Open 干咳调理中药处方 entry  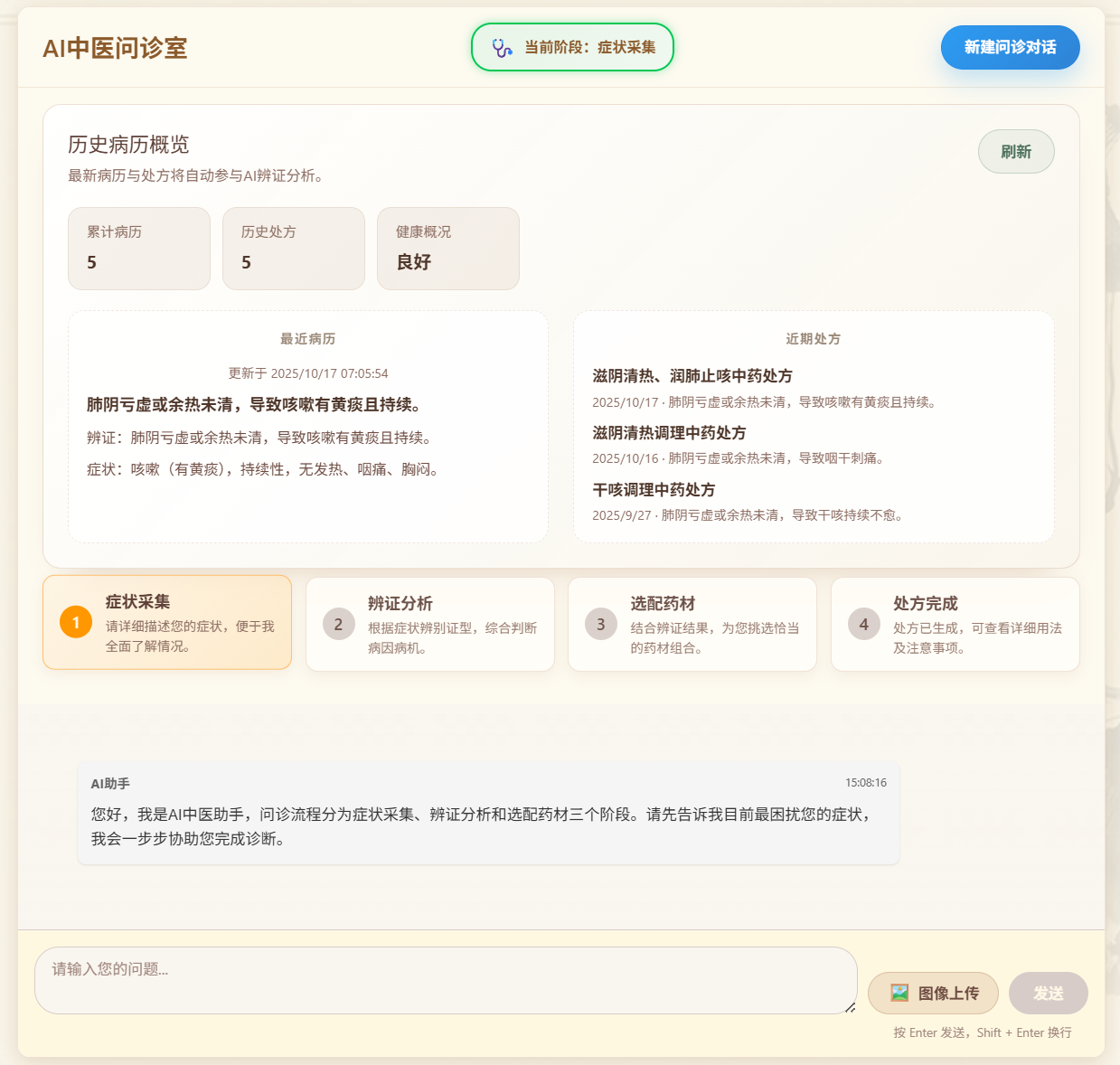pyautogui.click(x=654, y=490)
